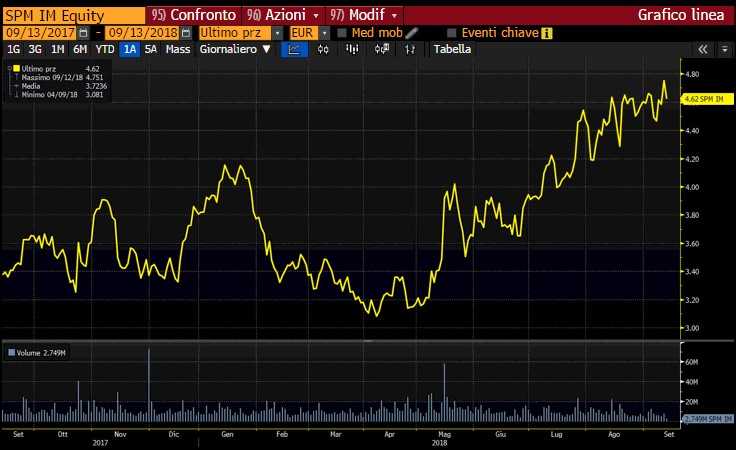This screenshot has width=736, height=450.
Task: Collapse the Ultimo prz legend expander
Action: [9, 69]
